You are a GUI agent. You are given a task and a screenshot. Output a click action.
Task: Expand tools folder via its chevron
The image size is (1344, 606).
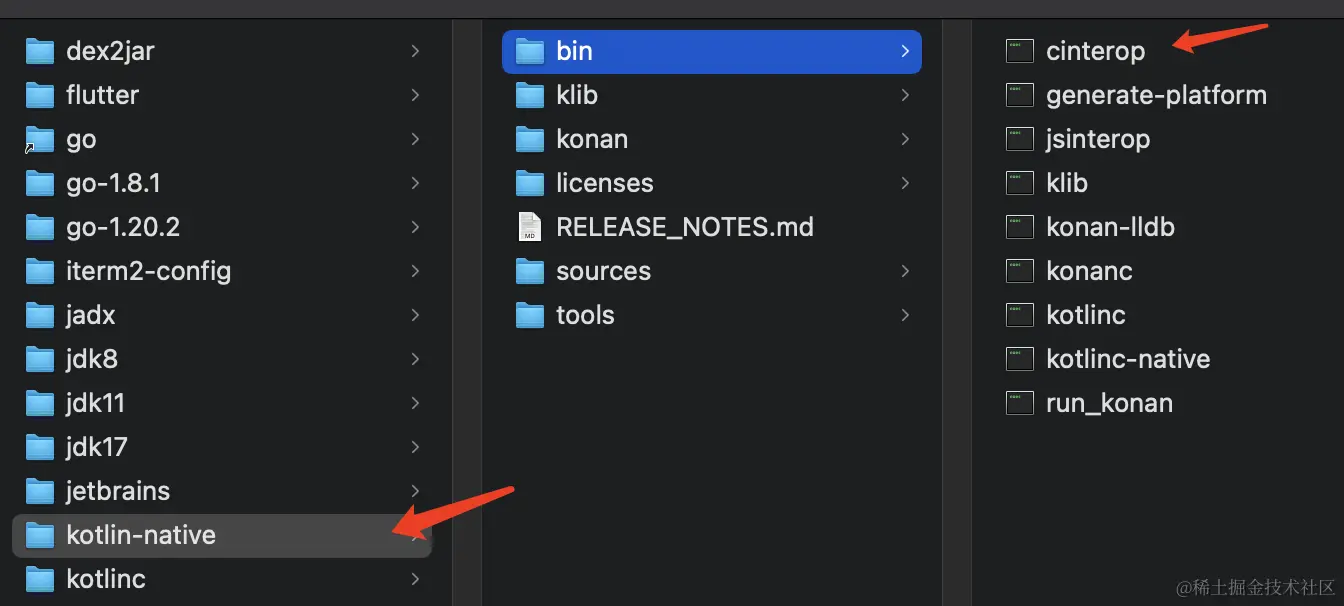905,315
